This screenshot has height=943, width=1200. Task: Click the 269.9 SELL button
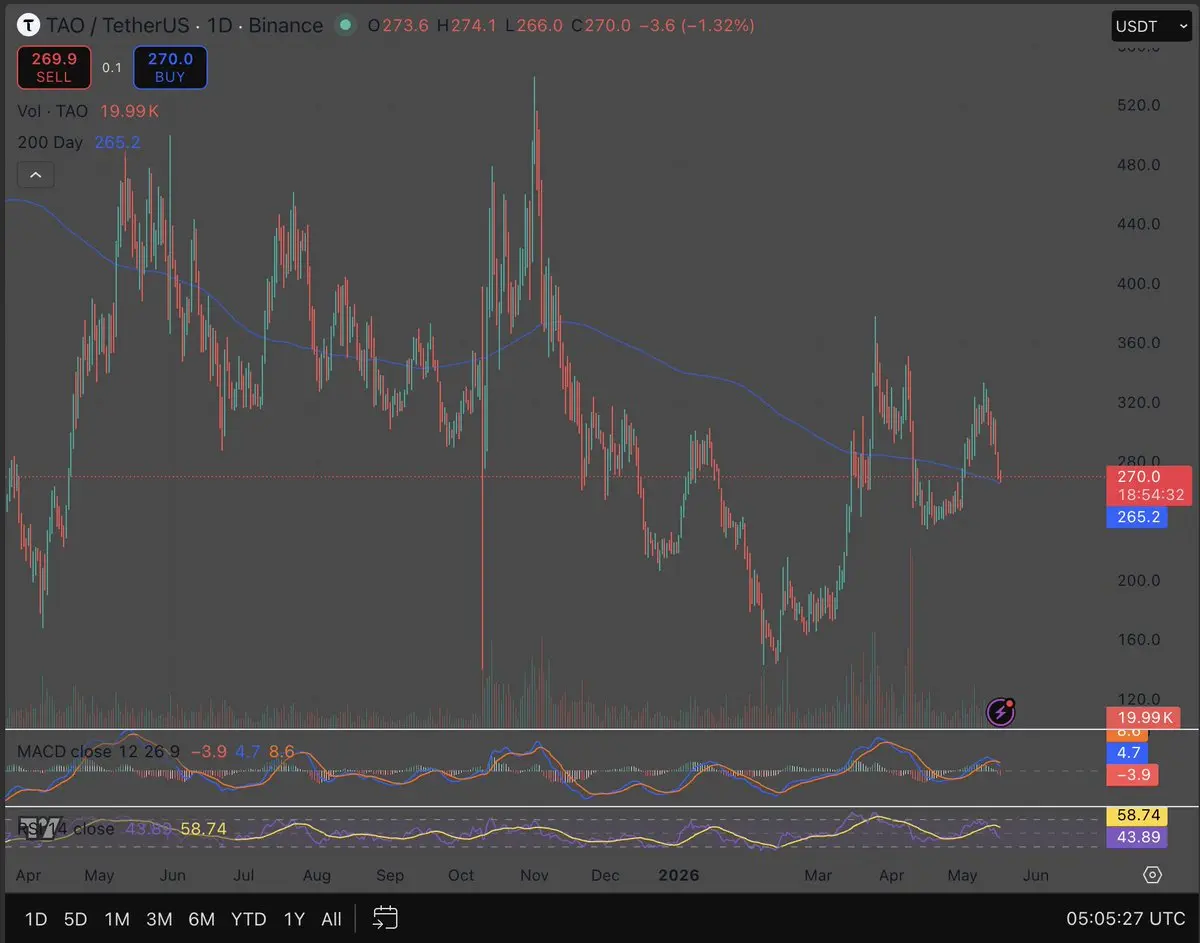click(54, 67)
